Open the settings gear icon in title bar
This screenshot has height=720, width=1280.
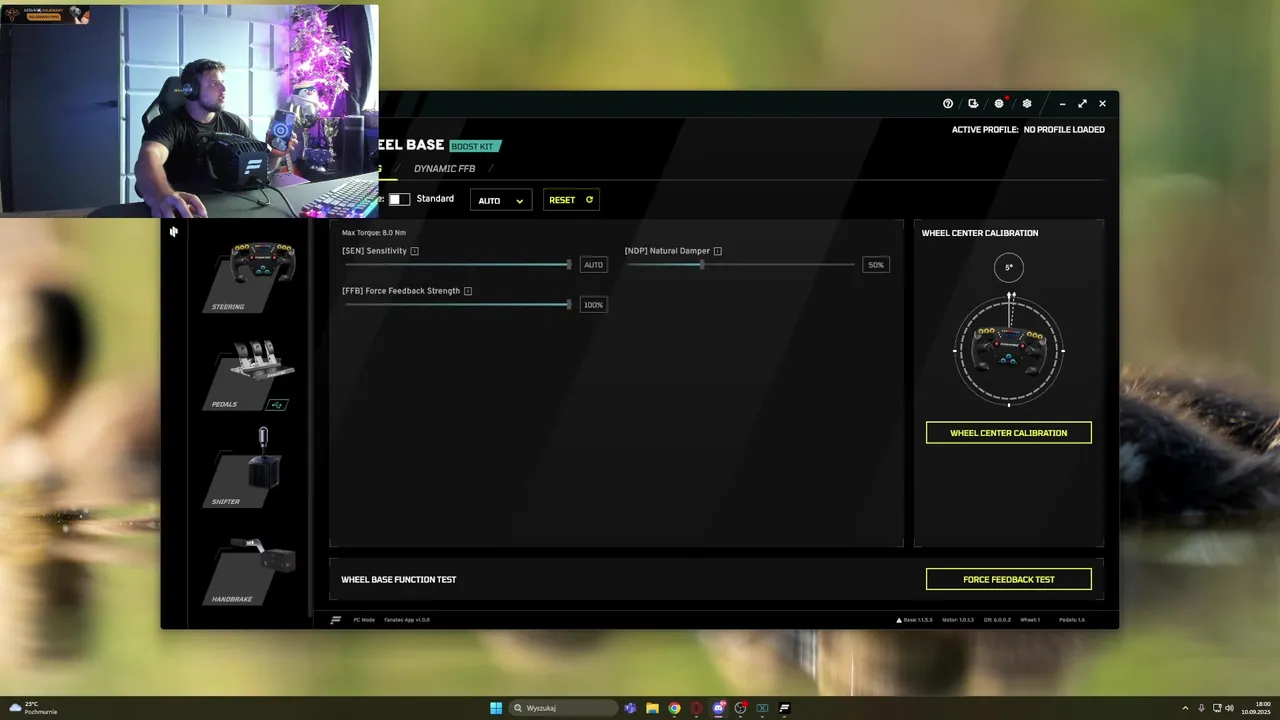point(1027,104)
